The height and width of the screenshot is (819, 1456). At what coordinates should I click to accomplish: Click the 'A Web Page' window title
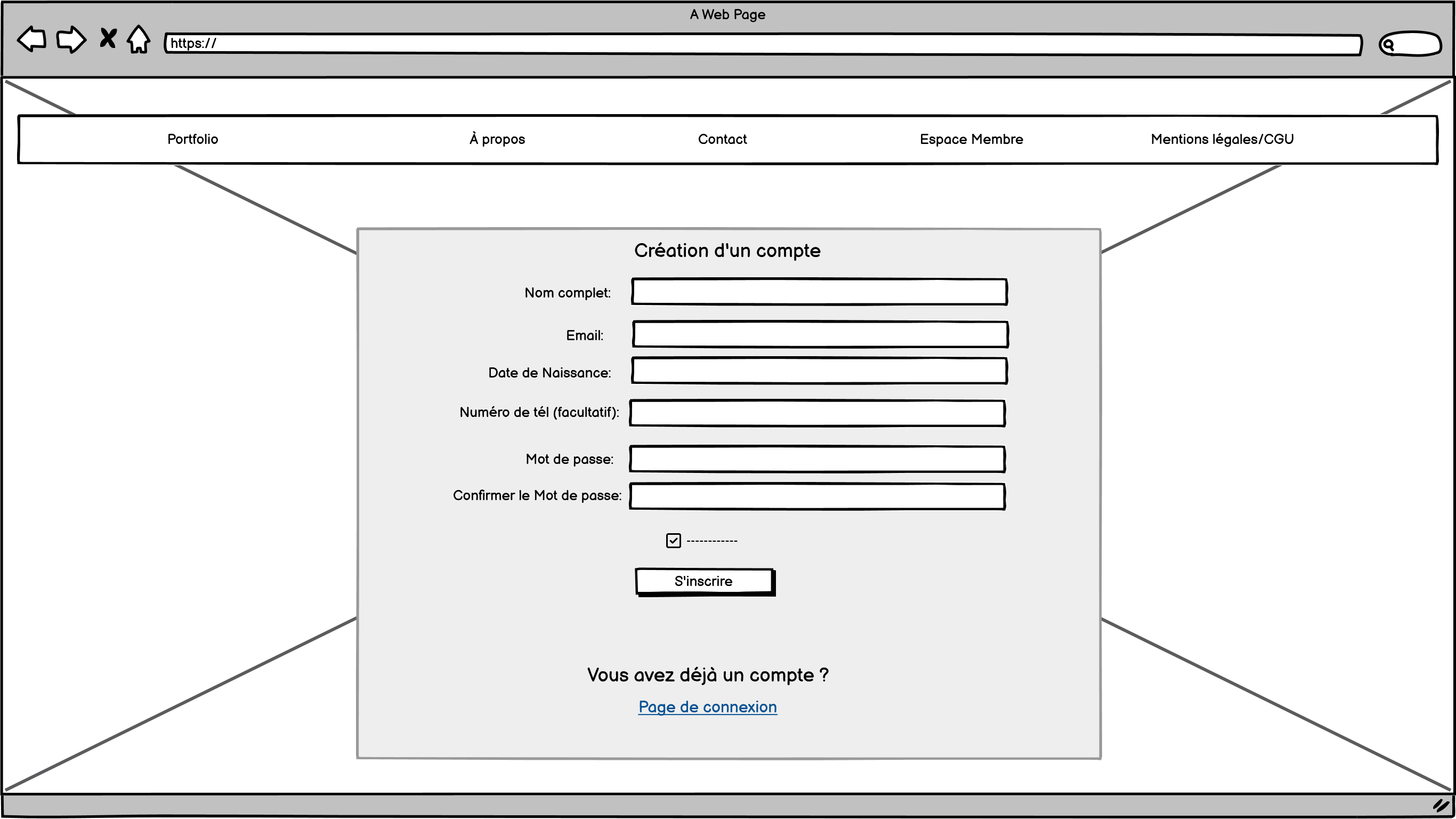coord(727,15)
